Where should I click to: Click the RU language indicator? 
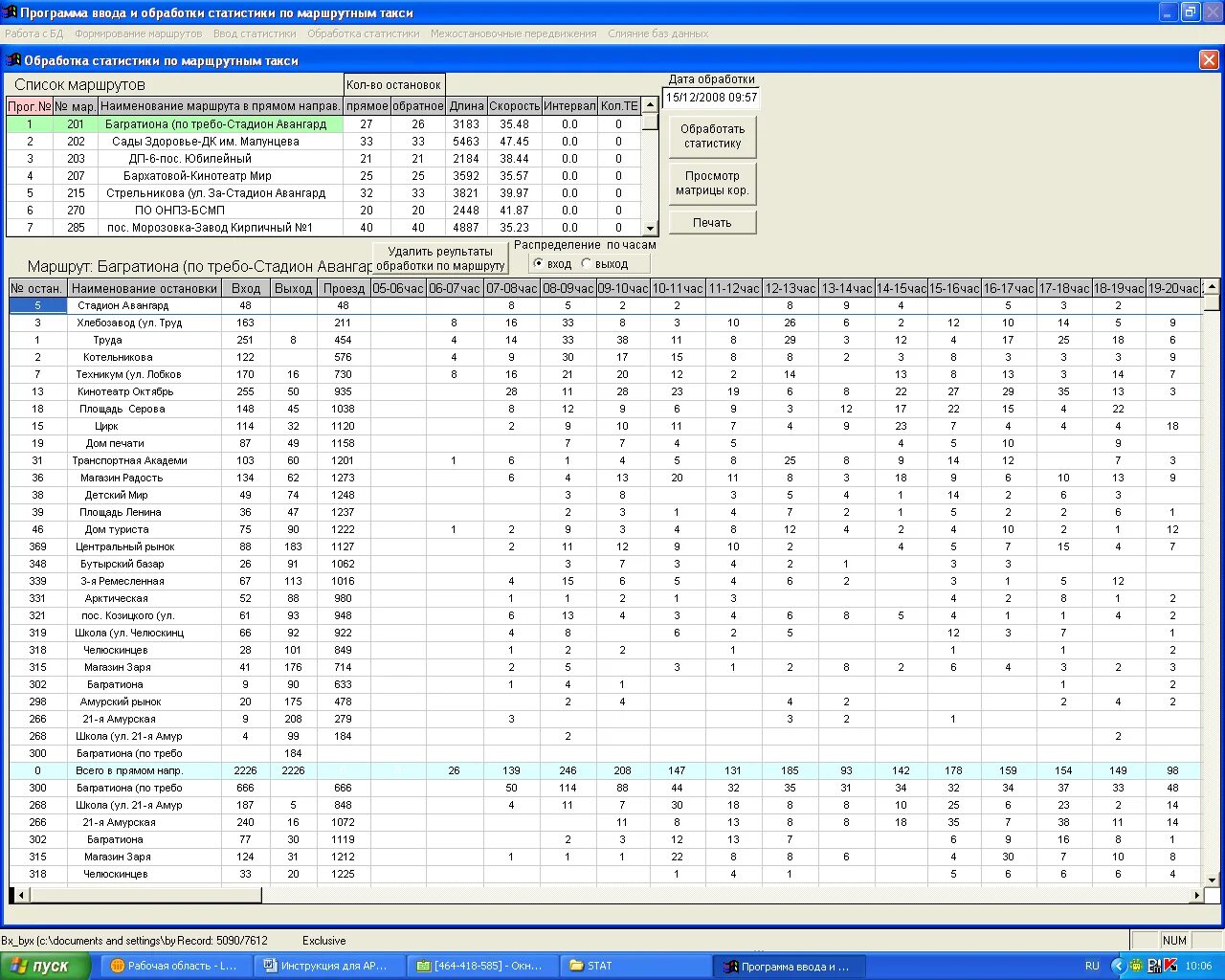1092,966
